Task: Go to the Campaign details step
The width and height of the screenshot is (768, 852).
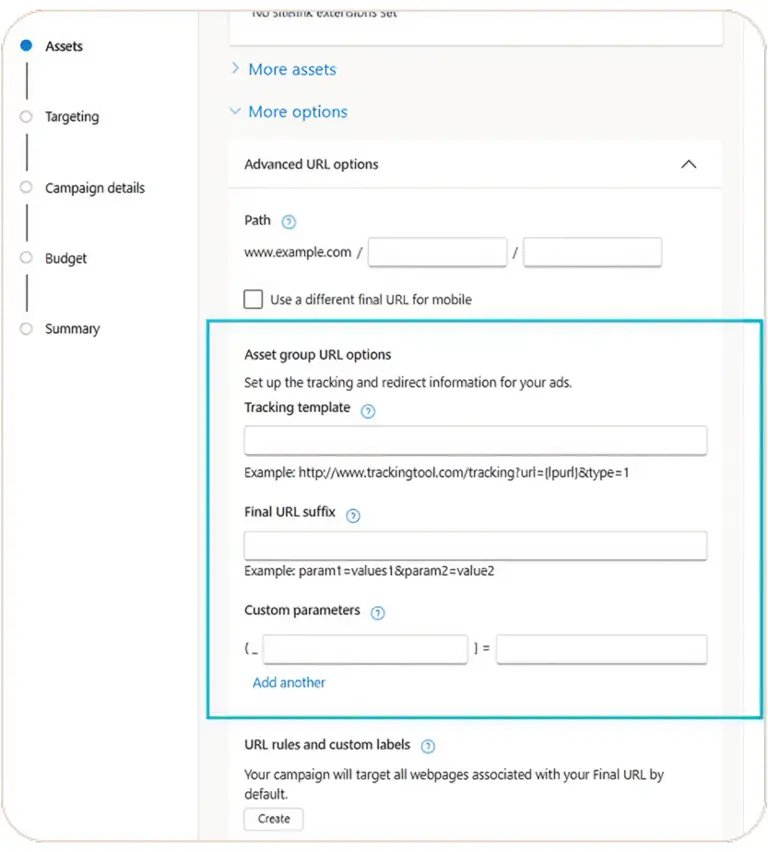Action: point(95,188)
